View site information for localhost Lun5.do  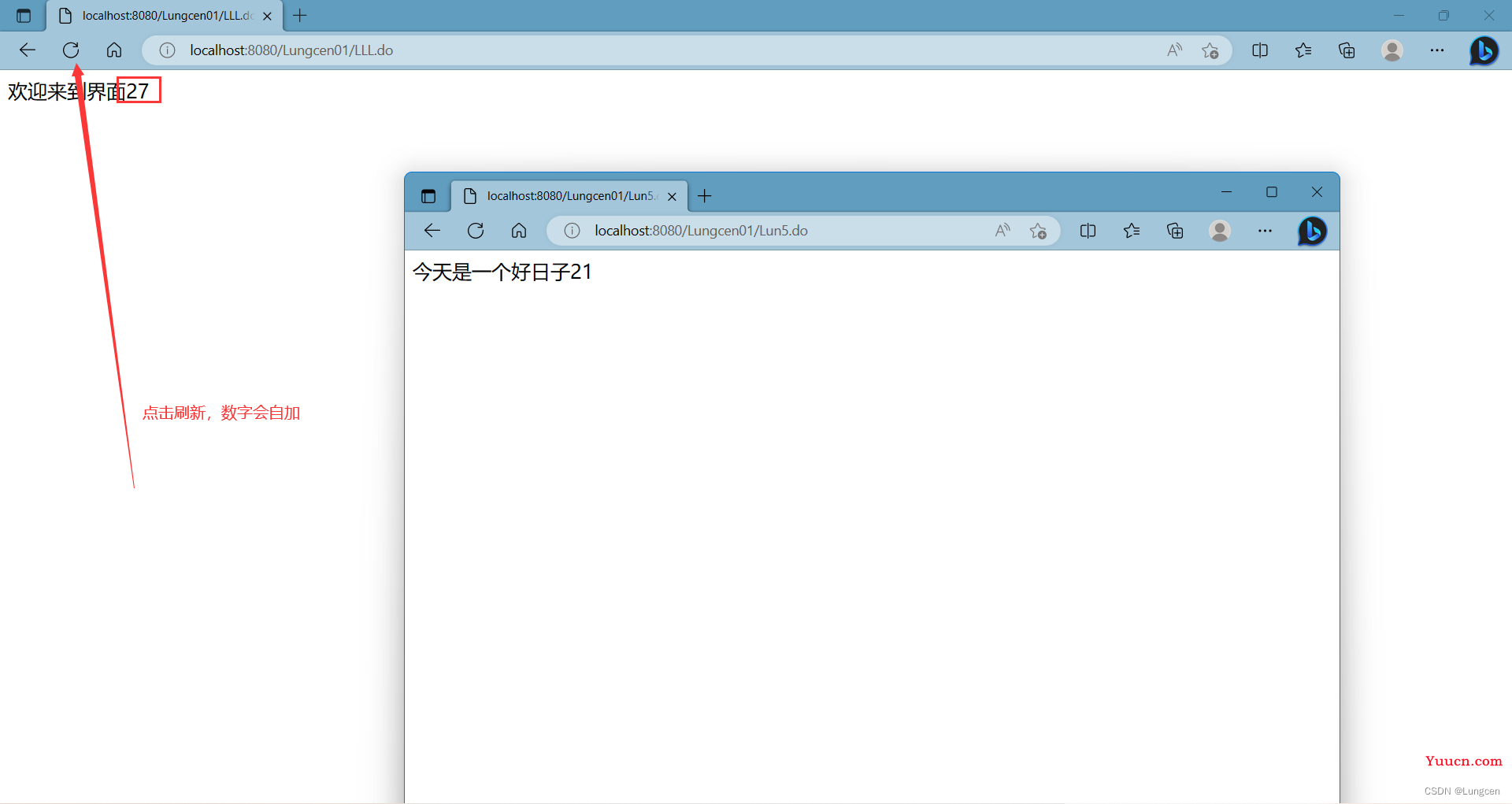[x=572, y=231]
